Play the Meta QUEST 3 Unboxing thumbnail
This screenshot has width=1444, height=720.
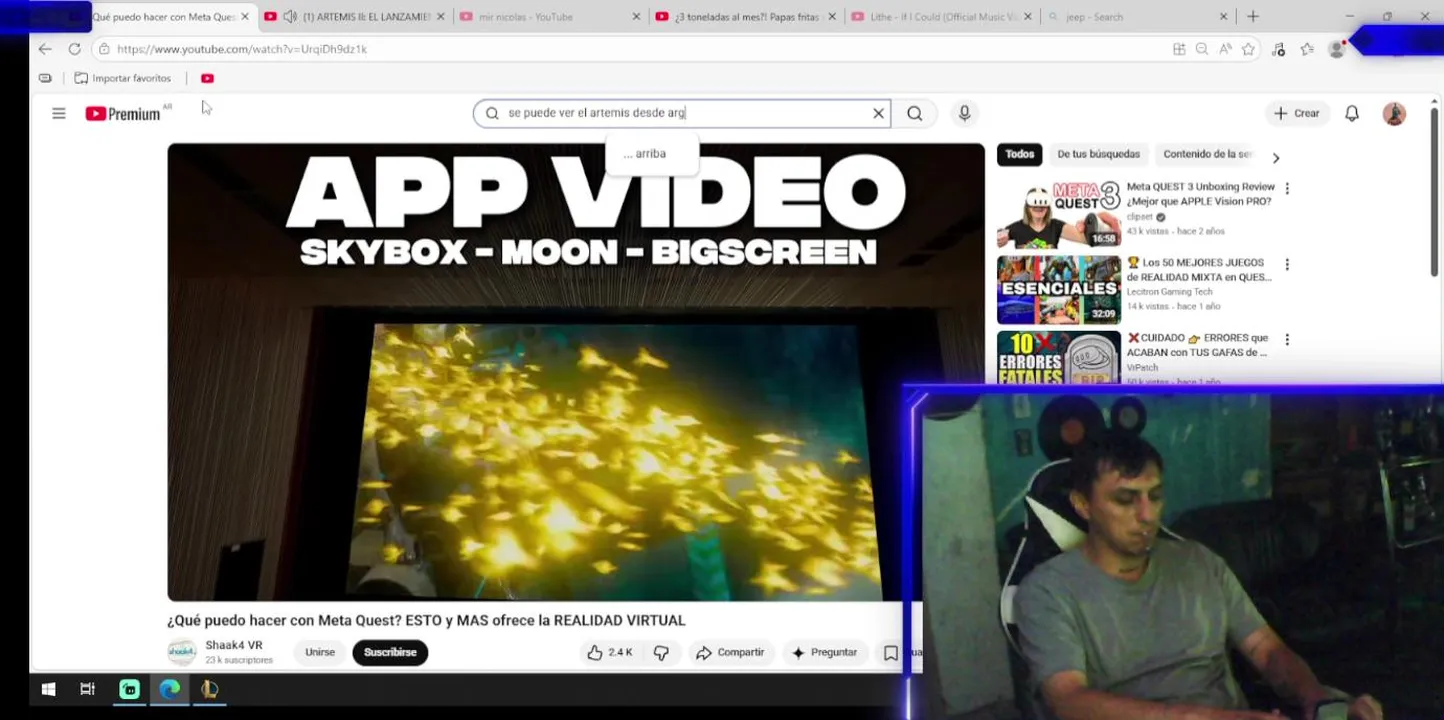coord(1059,214)
